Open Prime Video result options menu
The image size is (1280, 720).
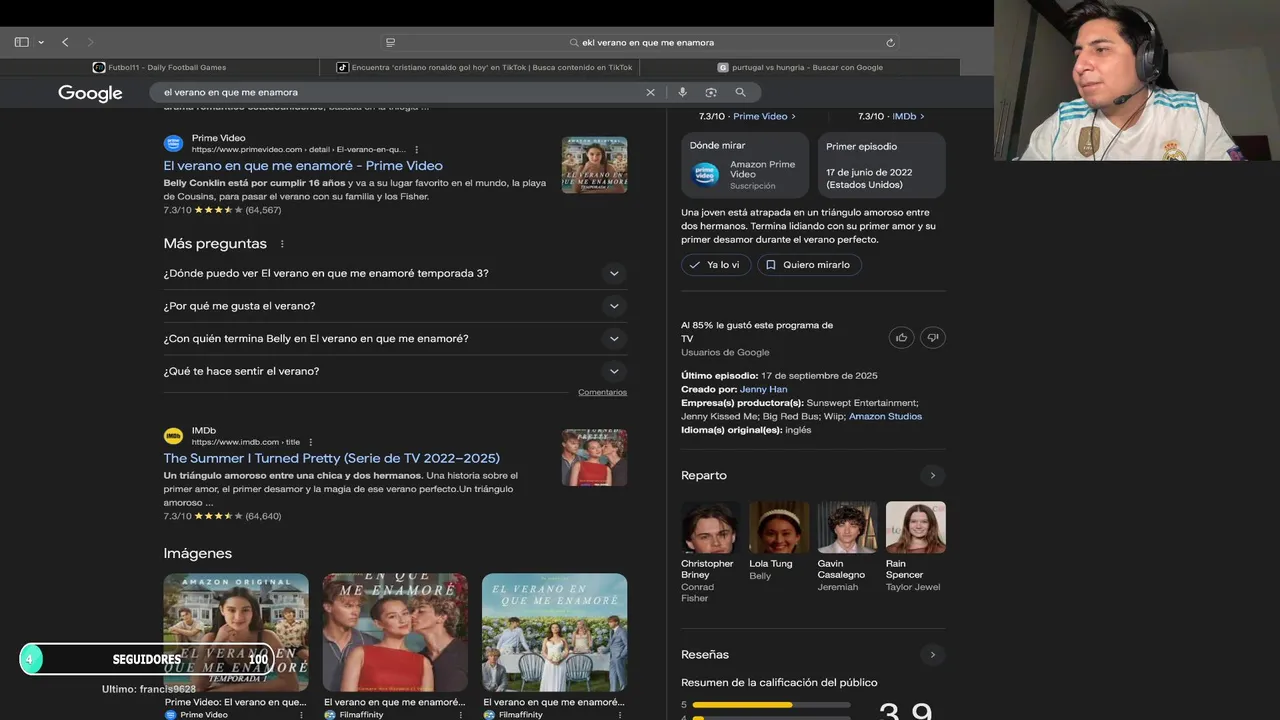click(x=417, y=150)
